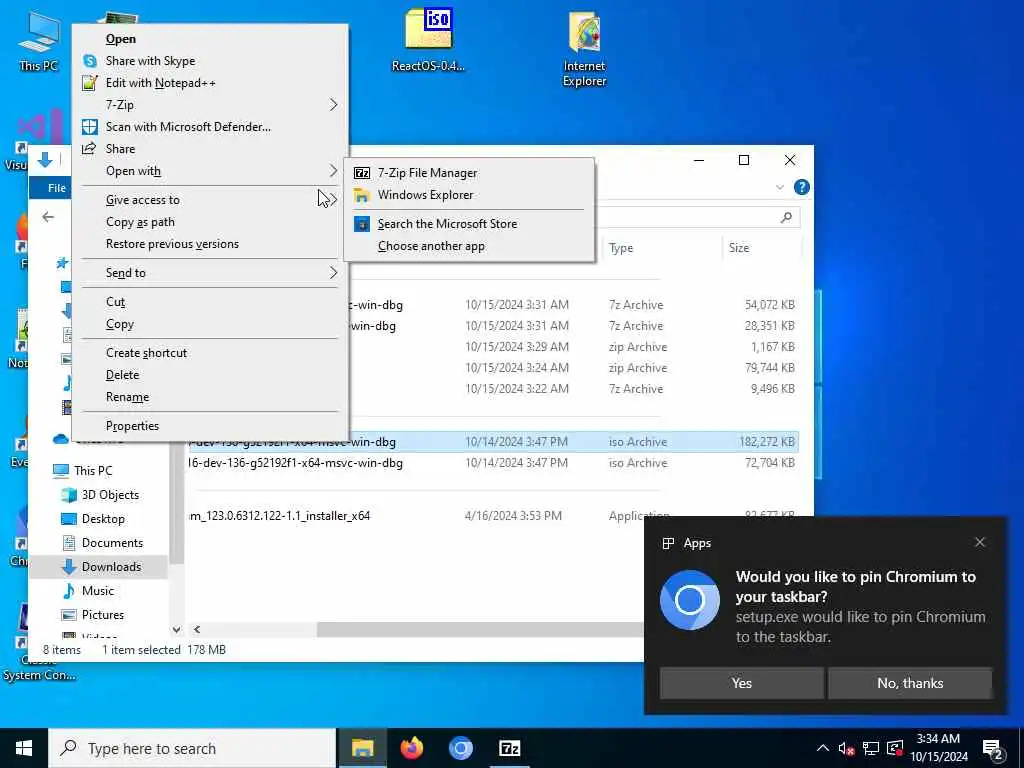1024x768 pixels.
Task: Click No, thanks on the notification
Action: [910, 683]
